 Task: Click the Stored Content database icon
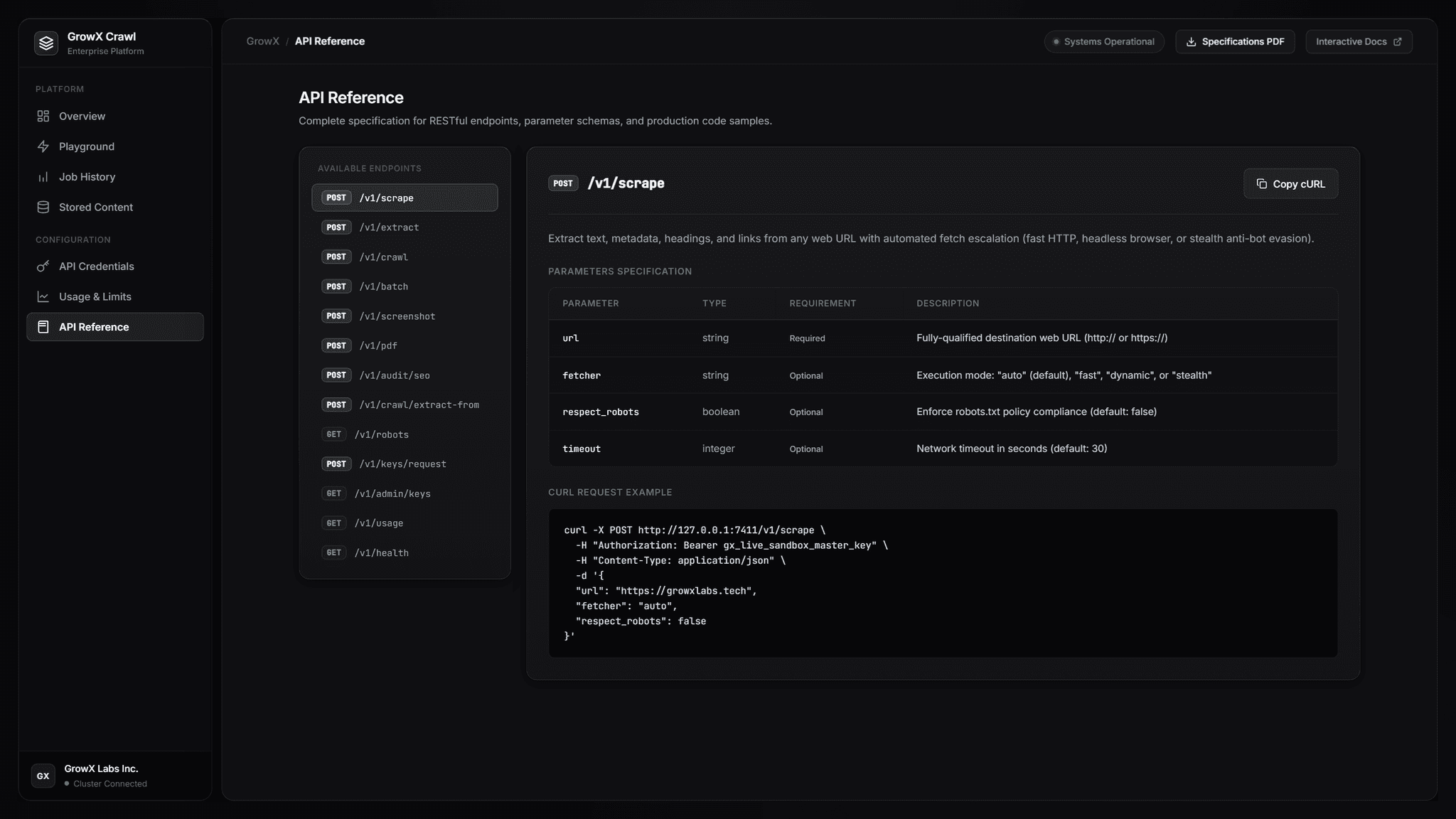43,207
